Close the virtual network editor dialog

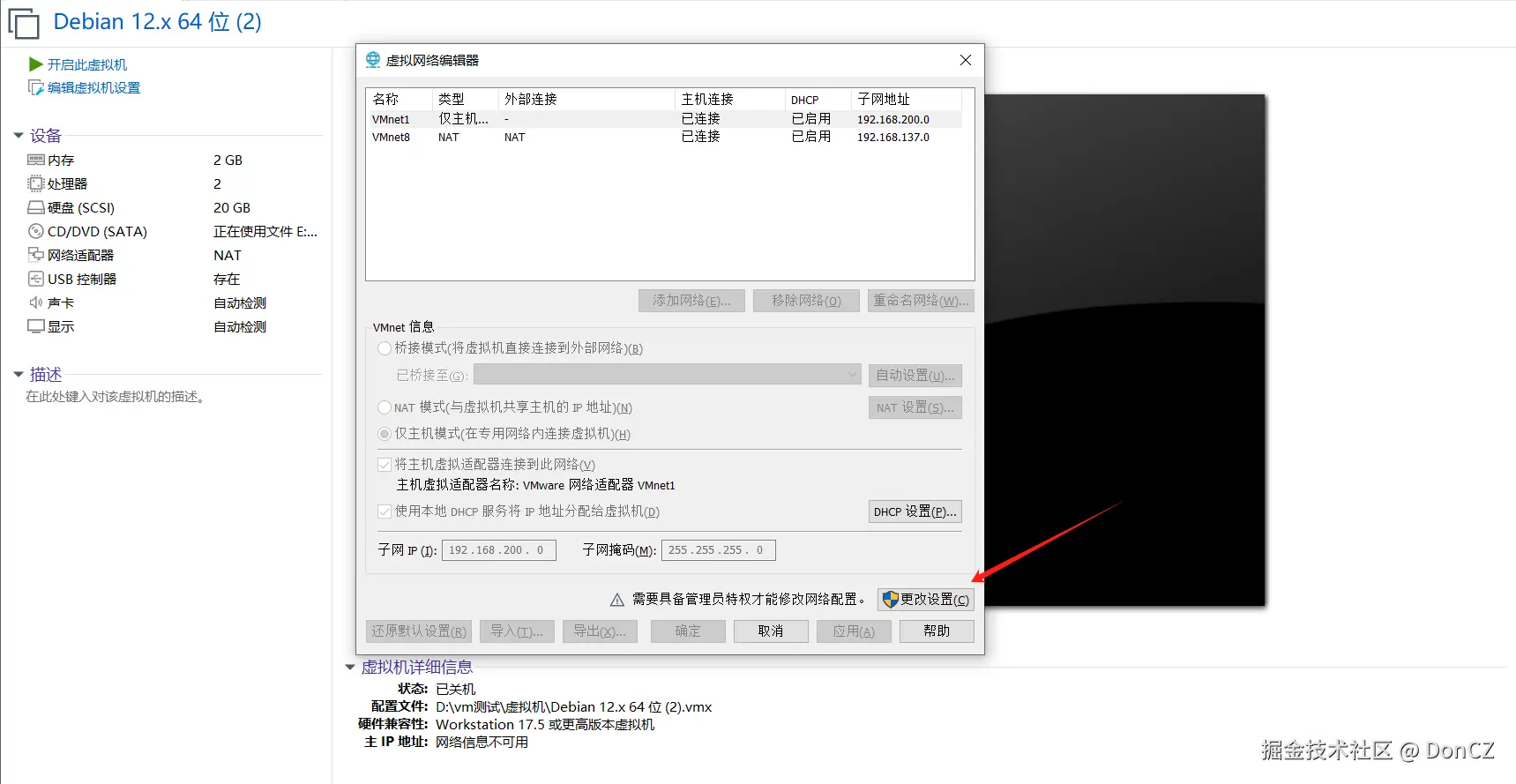tap(966, 60)
